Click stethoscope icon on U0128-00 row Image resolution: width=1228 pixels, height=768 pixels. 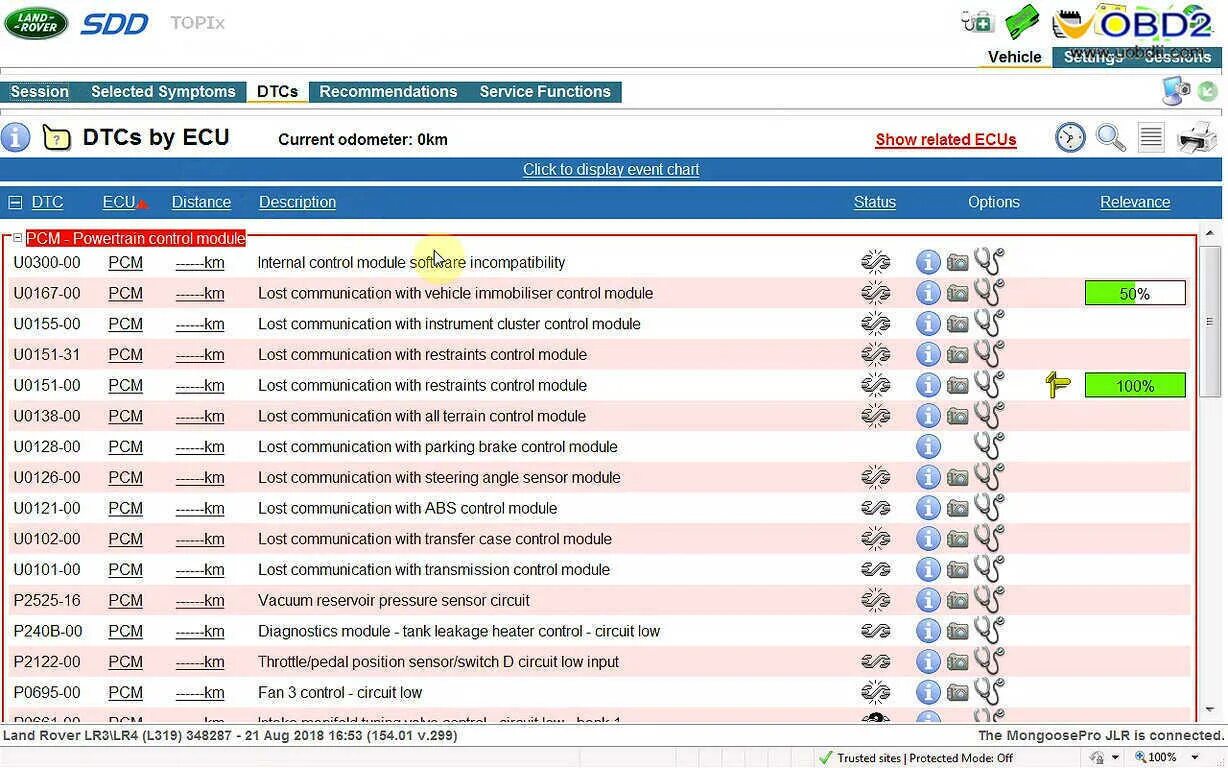989,446
